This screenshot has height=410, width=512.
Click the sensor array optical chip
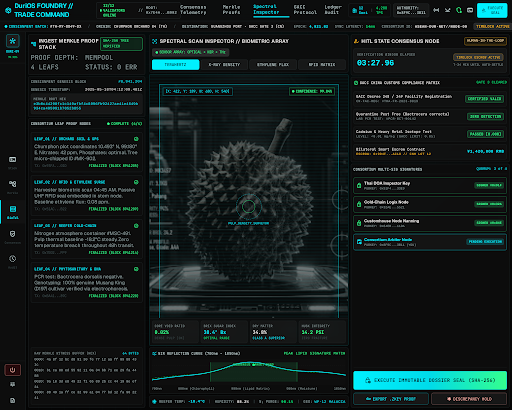tap(191, 52)
